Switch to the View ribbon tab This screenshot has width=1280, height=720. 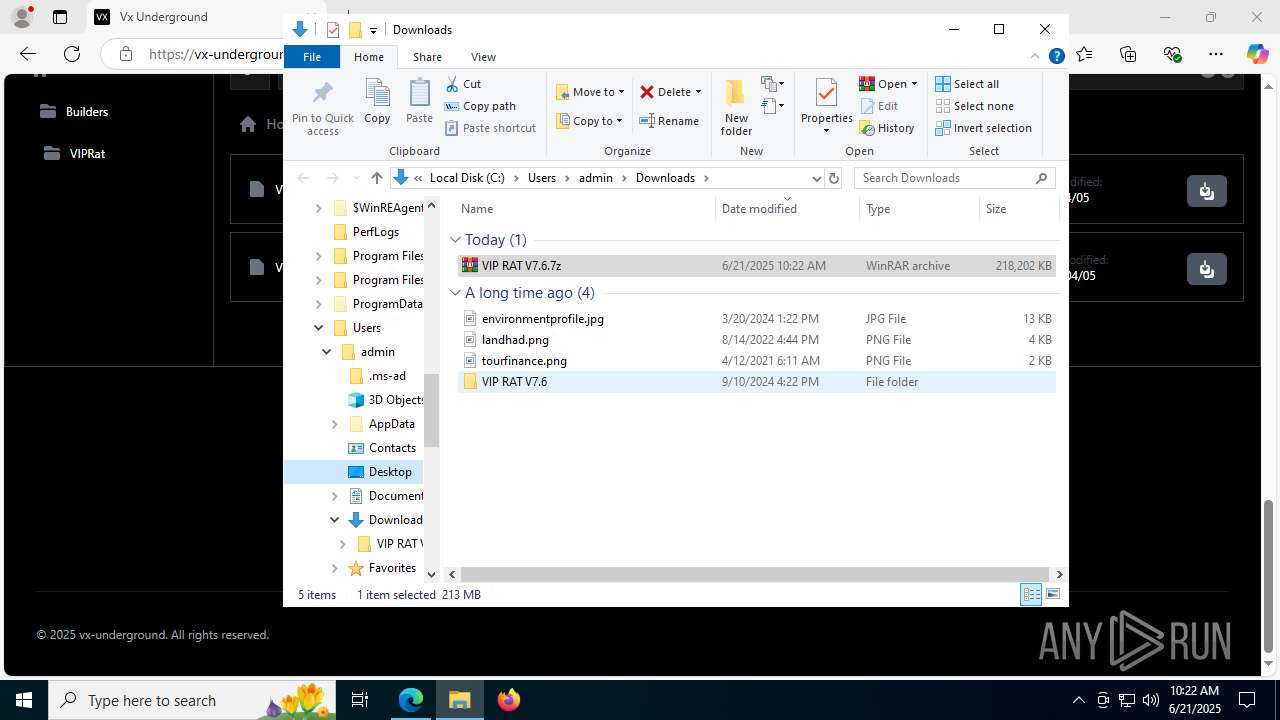tap(483, 57)
